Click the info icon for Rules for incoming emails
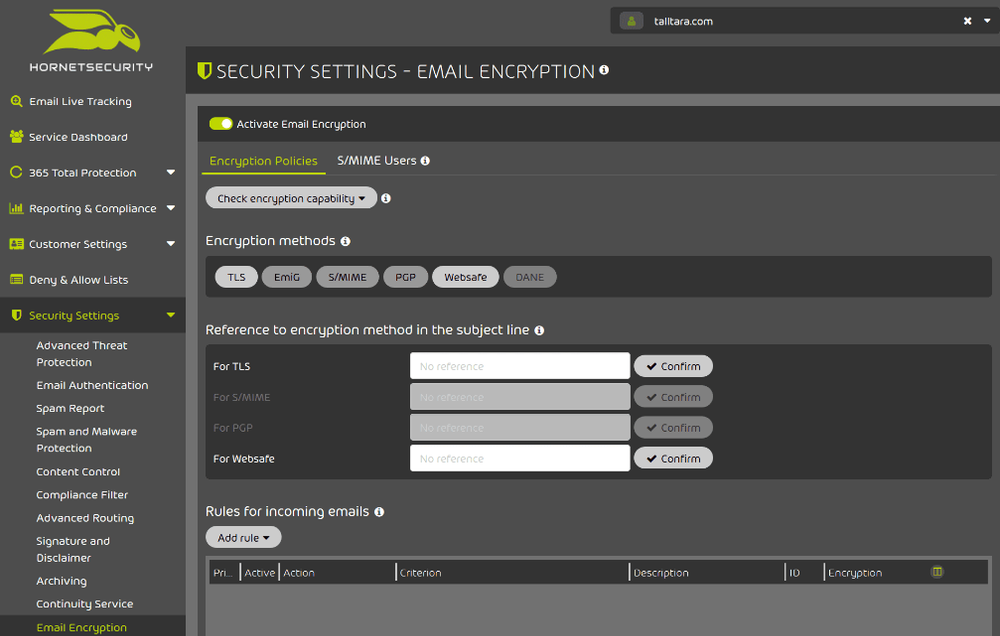 point(379,512)
